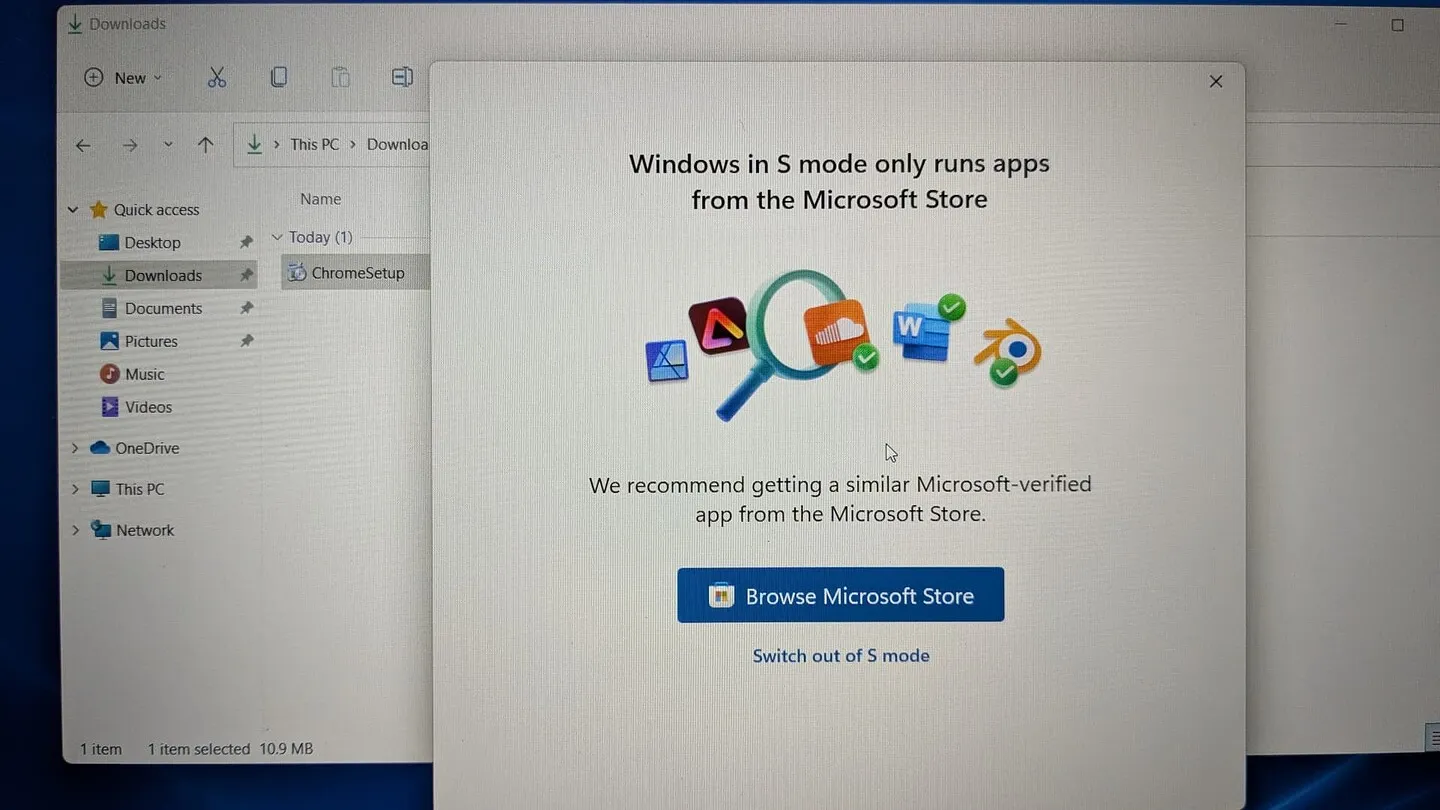Click the Cut scissors icon
The width and height of the screenshot is (1440, 810).
pos(217,77)
